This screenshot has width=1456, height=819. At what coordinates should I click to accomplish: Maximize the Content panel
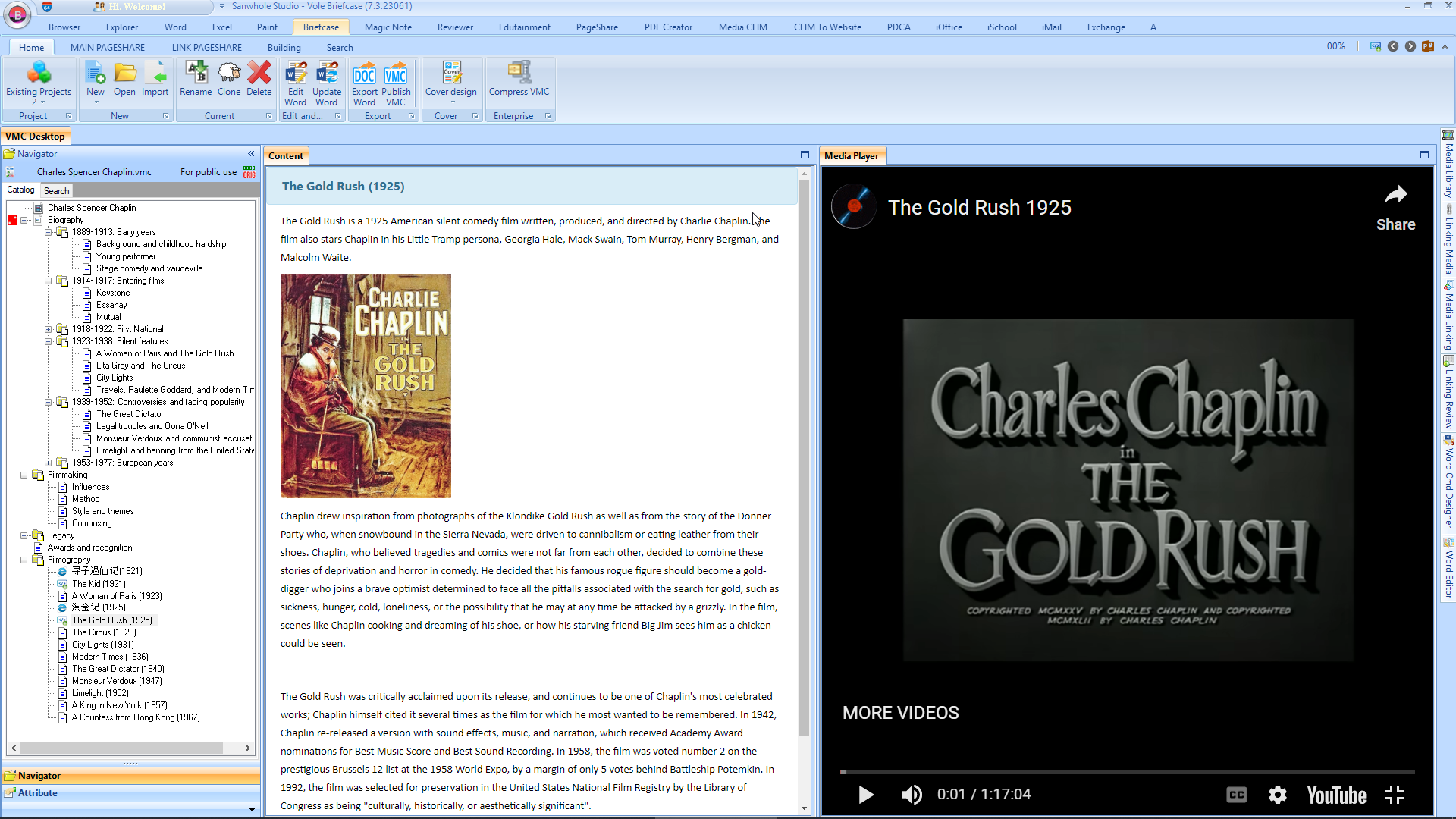[x=805, y=155]
